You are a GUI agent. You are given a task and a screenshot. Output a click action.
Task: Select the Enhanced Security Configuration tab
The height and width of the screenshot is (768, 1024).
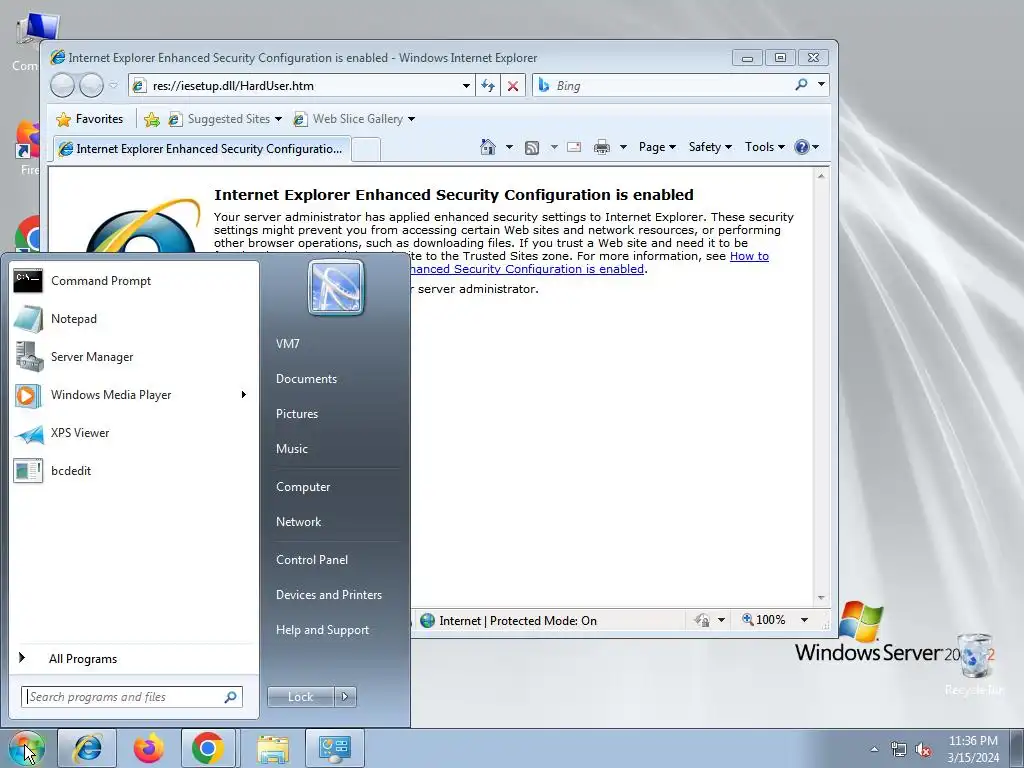pyautogui.click(x=202, y=149)
